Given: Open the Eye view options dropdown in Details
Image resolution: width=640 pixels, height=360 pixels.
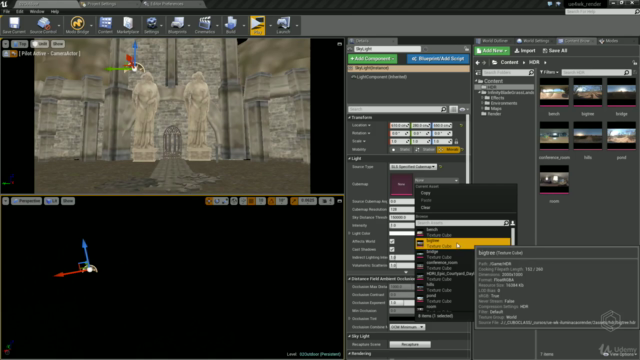Looking at the screenshot, I should (x=464, y=109).
